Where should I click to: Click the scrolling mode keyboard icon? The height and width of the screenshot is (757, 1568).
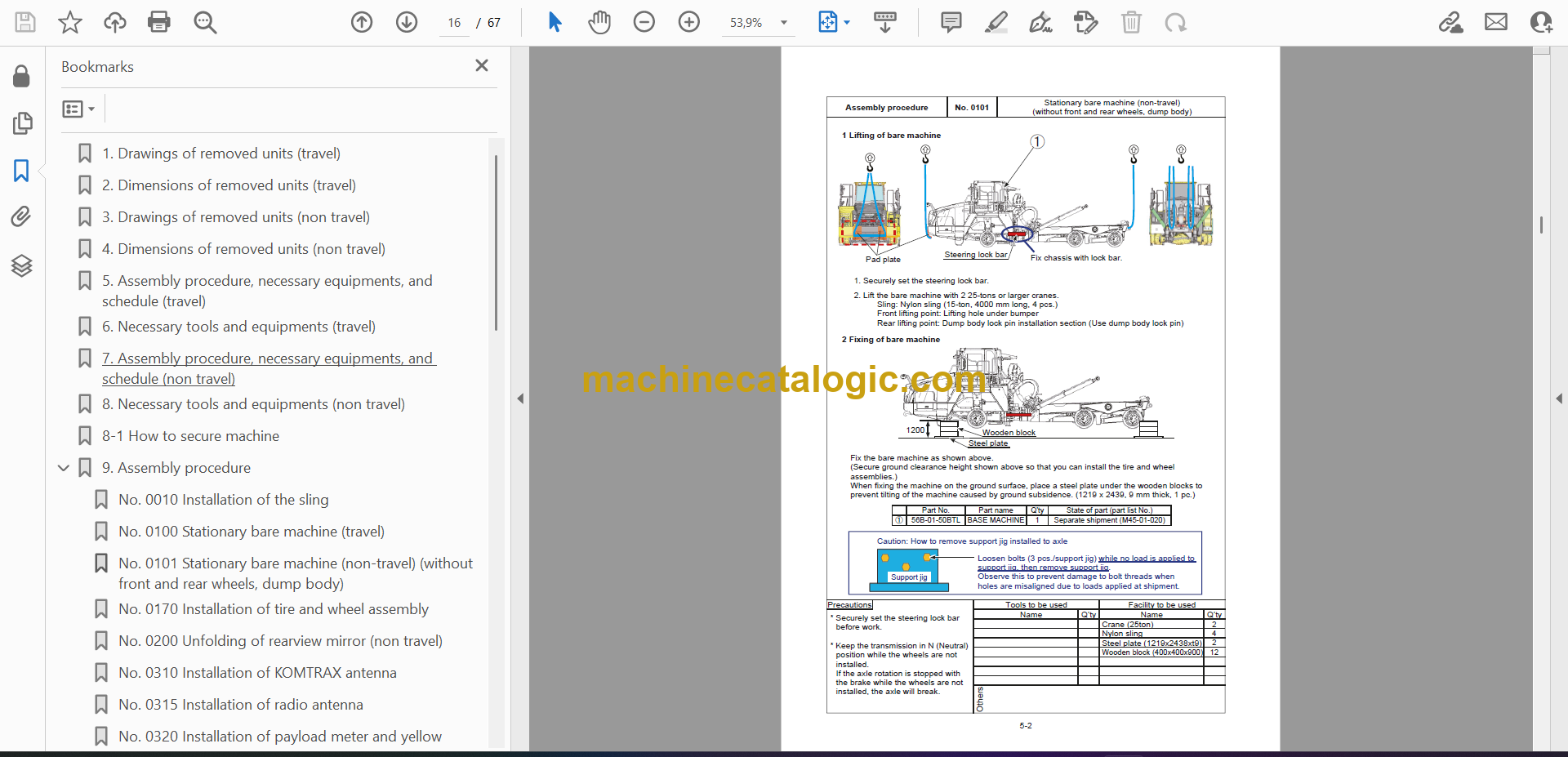pos(885,22)
